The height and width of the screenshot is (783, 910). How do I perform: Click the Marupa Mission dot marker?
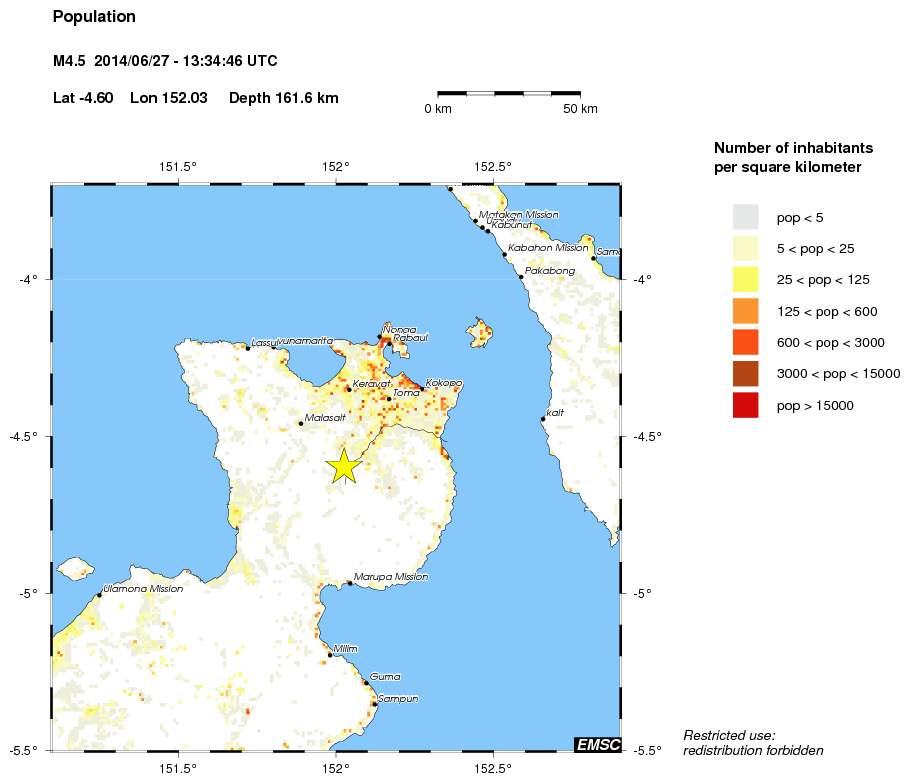coord(350,583)
